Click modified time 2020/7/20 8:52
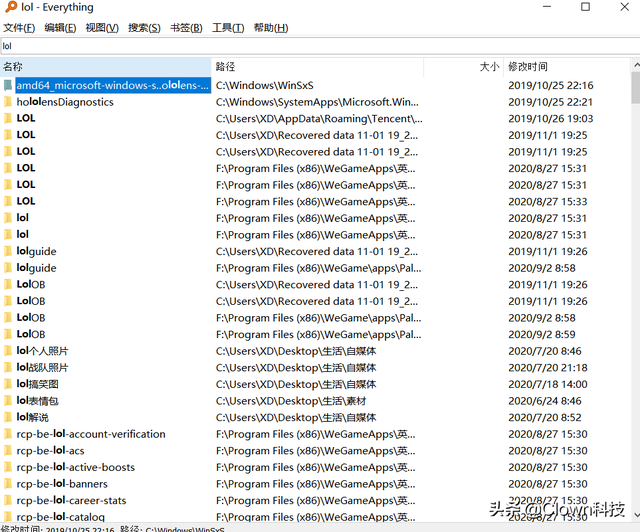The width and height of the screenshot is (640, 532). pyautogui.click(x=544, y=417)
